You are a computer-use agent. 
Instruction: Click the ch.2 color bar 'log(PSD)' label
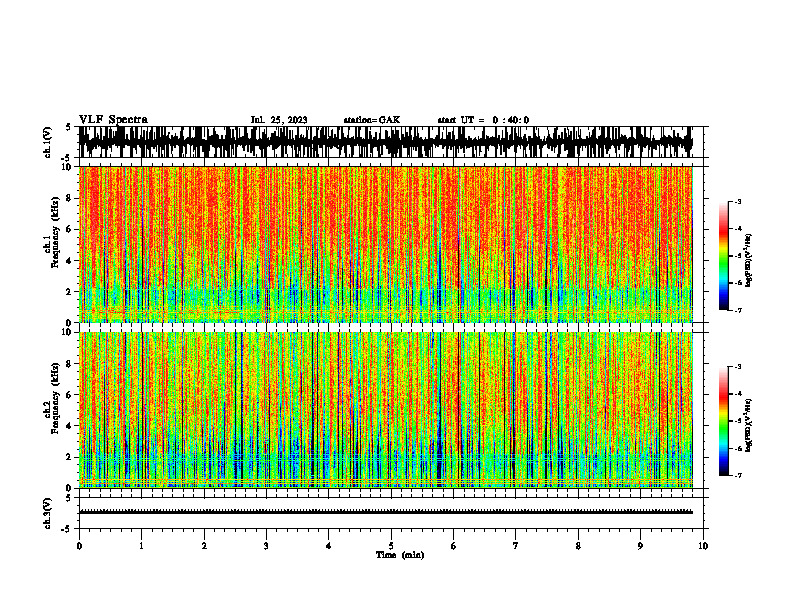pos(749,425)
